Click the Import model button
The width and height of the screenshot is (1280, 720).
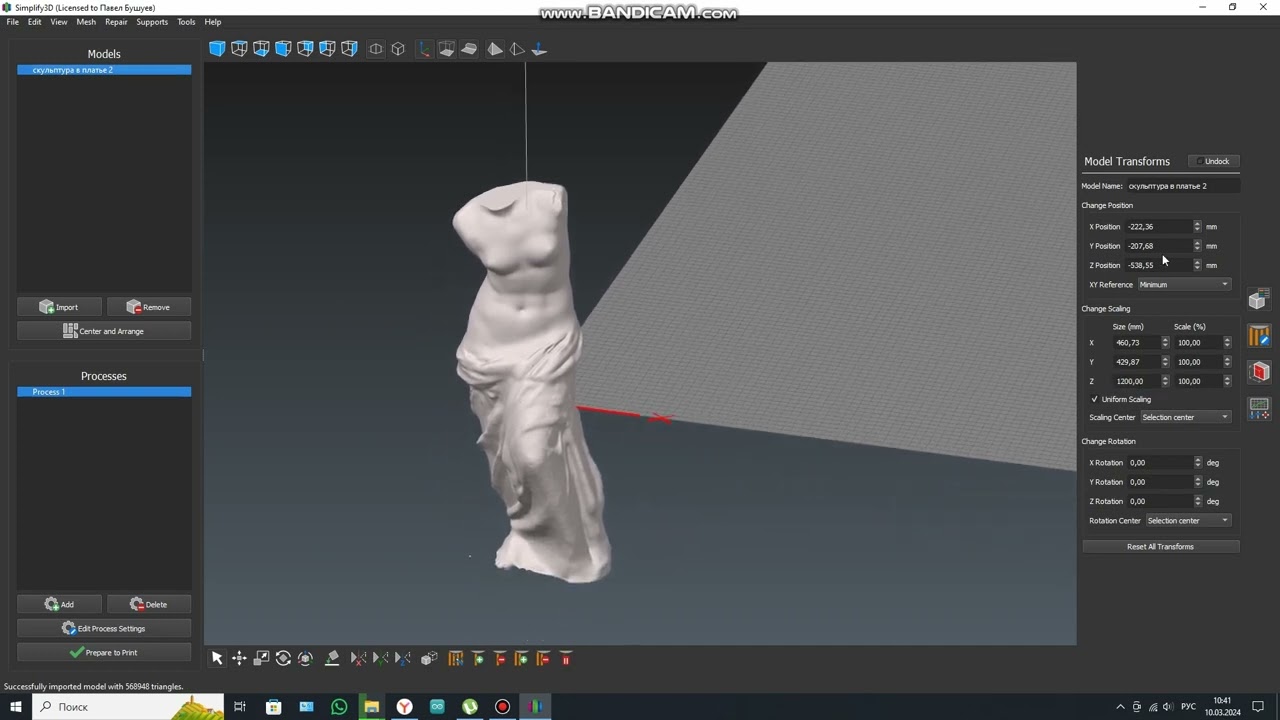click(x=59, y=307)
